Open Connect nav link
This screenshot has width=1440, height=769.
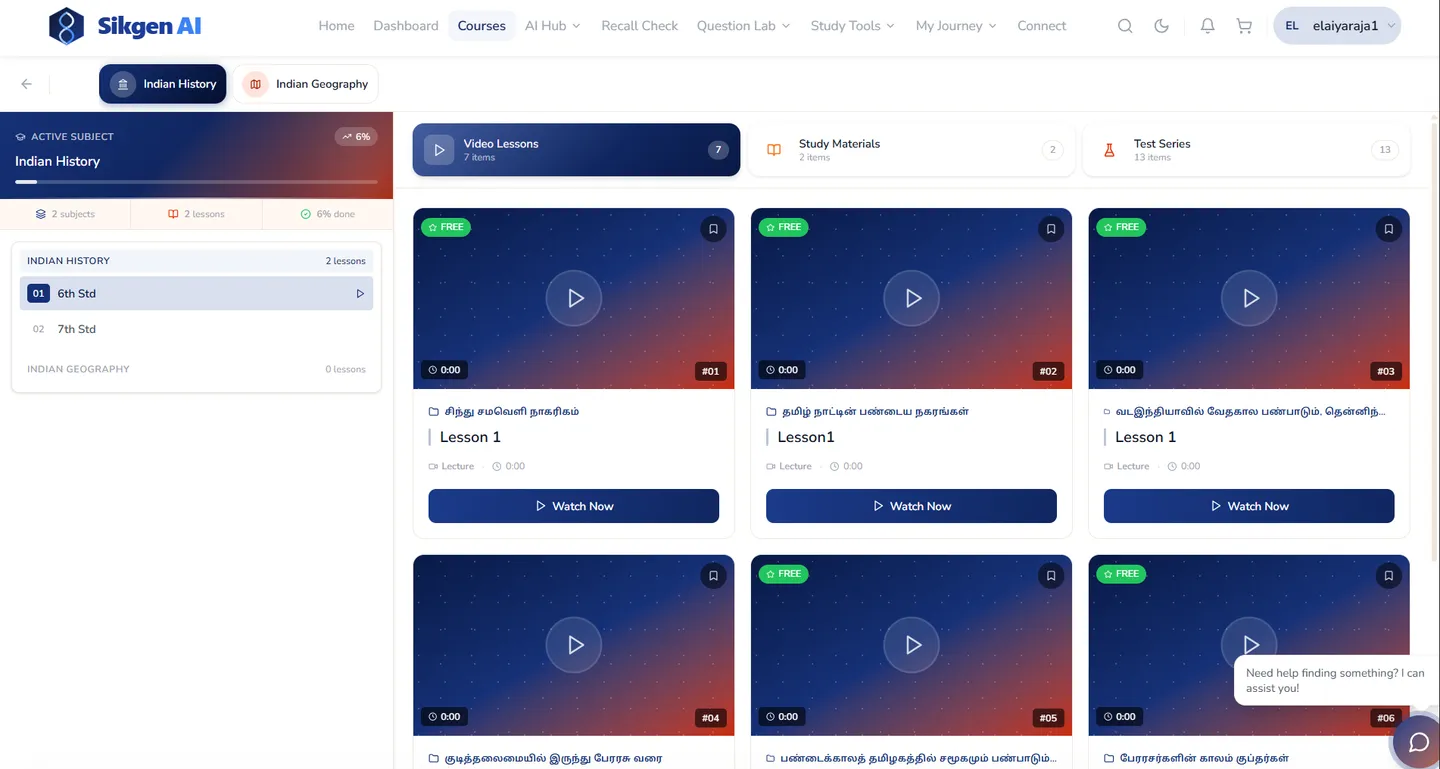click(1042, 26)
